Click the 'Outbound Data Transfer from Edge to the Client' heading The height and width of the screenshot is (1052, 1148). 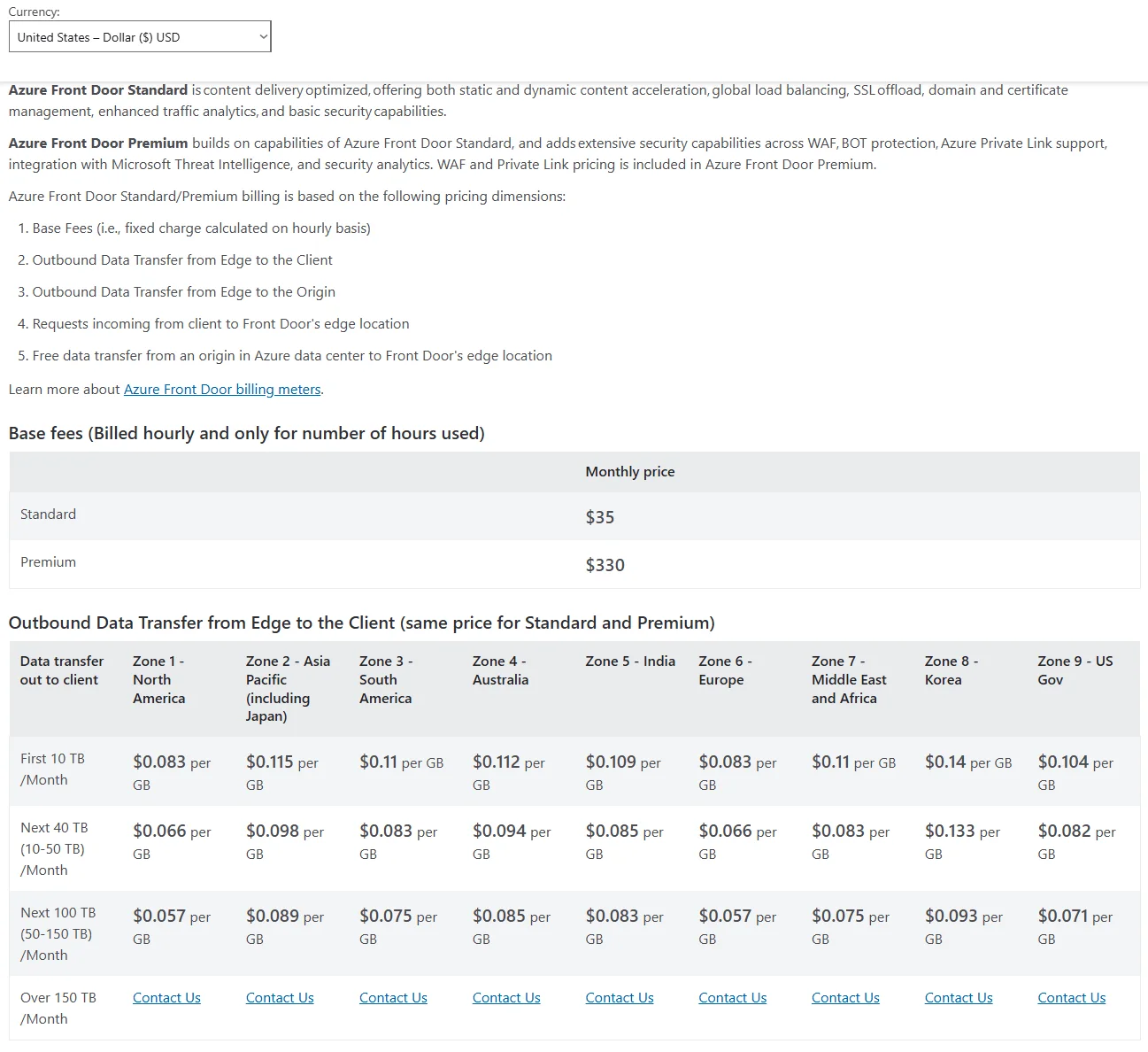(x=362, y=623)
